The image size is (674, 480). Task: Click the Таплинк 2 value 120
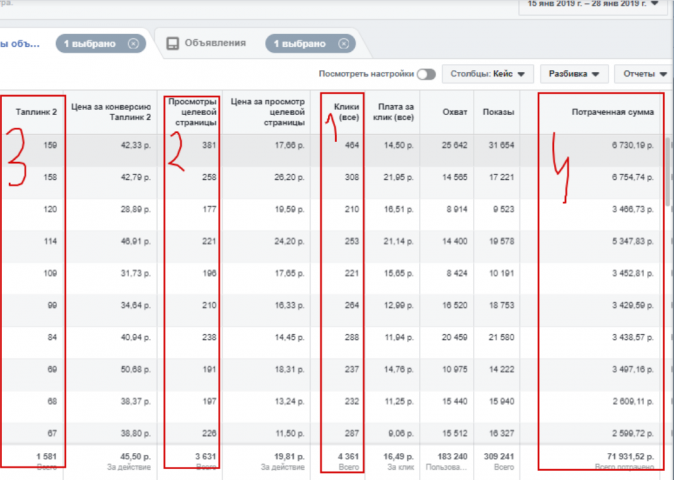click(x=50, y=210)
